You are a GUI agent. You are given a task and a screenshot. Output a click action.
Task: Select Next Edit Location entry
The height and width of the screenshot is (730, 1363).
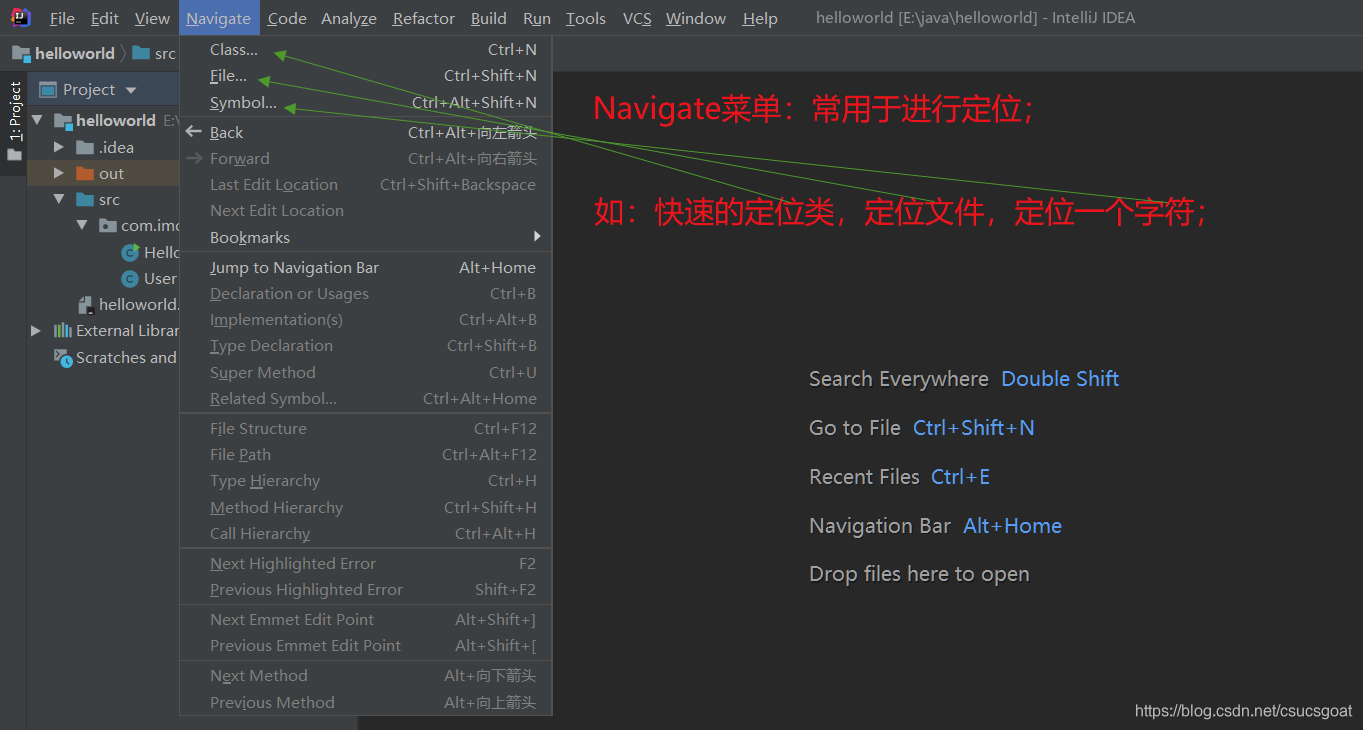point(366,210)
